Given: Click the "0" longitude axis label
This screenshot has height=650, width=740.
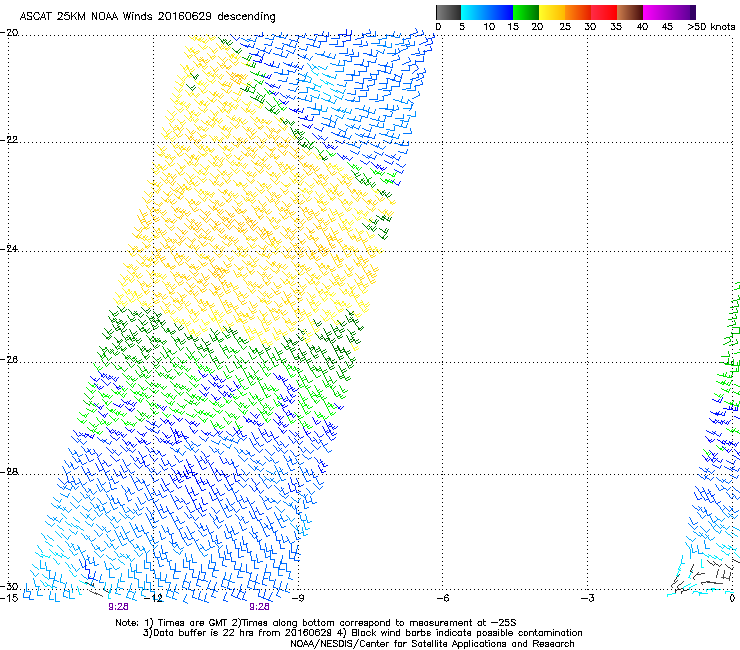Looking at the screenshot, I should pos(732,598).
